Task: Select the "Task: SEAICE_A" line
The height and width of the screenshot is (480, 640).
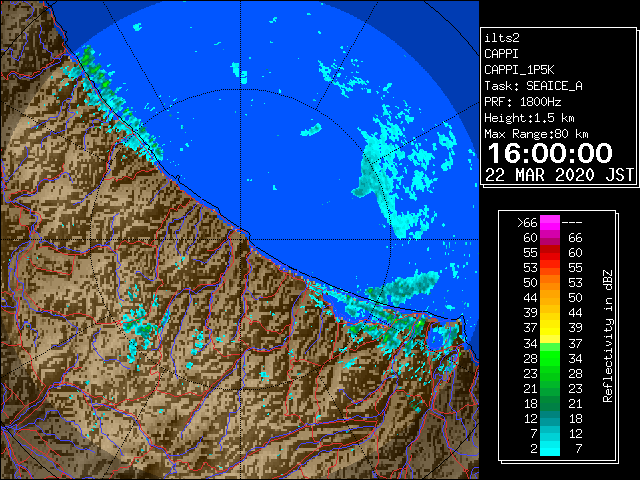Action: [533, 86]
